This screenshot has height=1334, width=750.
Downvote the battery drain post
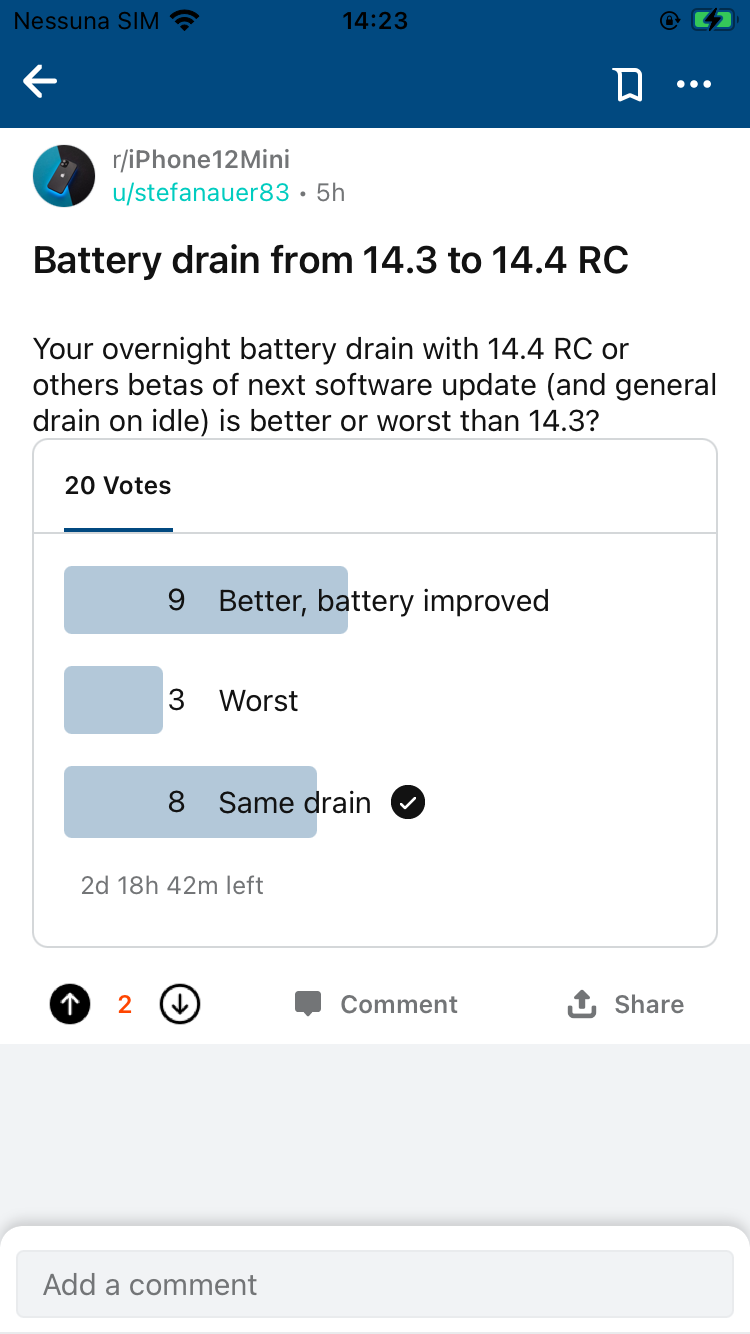pyautogui.click(x=180, y=1004)
